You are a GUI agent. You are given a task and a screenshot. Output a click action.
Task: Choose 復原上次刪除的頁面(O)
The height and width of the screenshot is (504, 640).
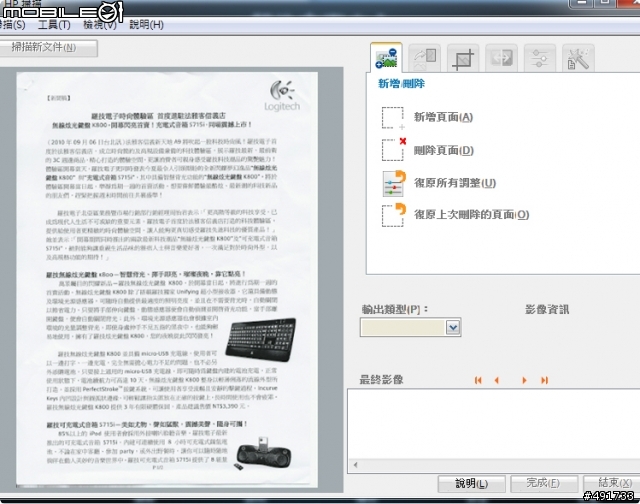pos(471,215)
